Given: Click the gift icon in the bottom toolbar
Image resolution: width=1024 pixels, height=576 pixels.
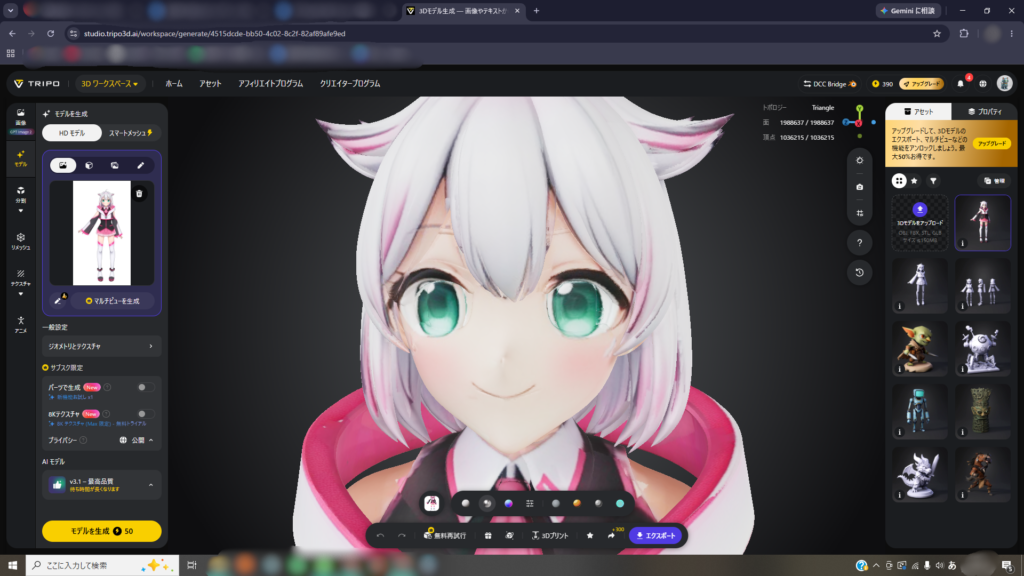Looking at the screenshot, I should (x=488, y=536).
